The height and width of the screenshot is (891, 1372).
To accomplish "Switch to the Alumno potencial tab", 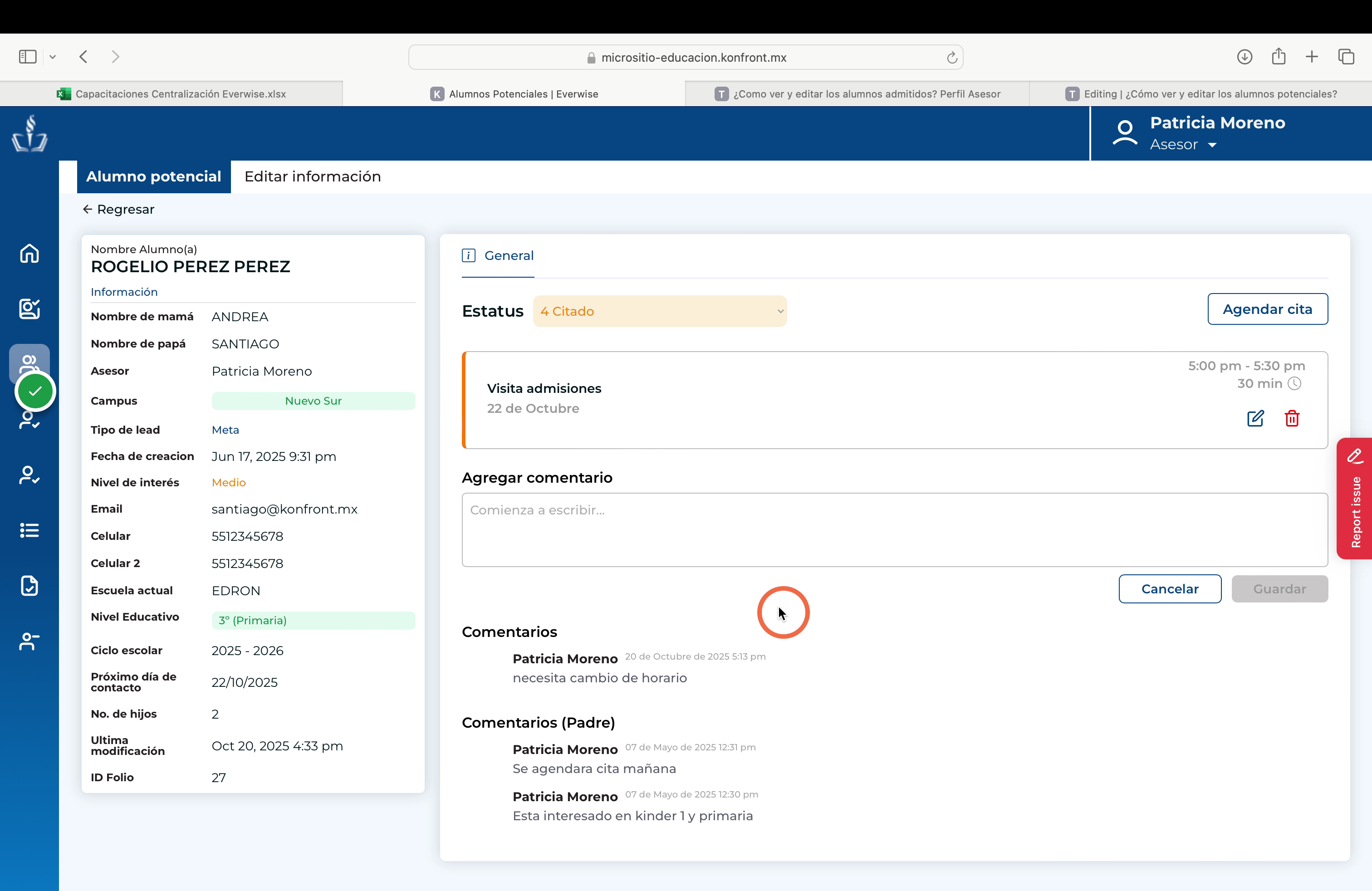I will pyautogui.click(x=153, y=176).
